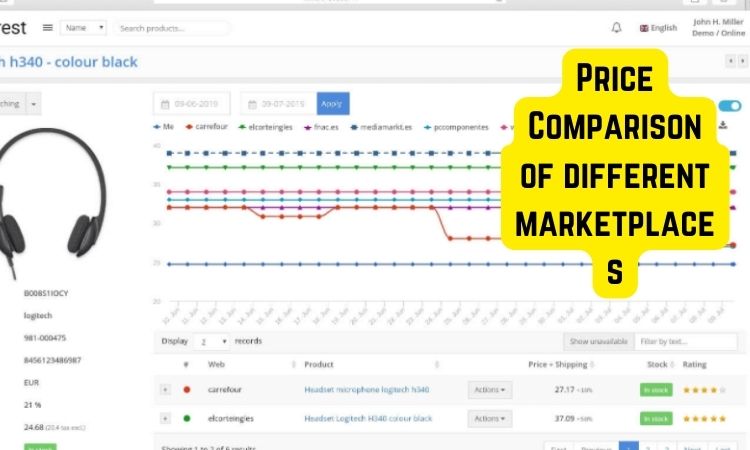Open Actions dropdown for carrefour row

click(490, 390)
